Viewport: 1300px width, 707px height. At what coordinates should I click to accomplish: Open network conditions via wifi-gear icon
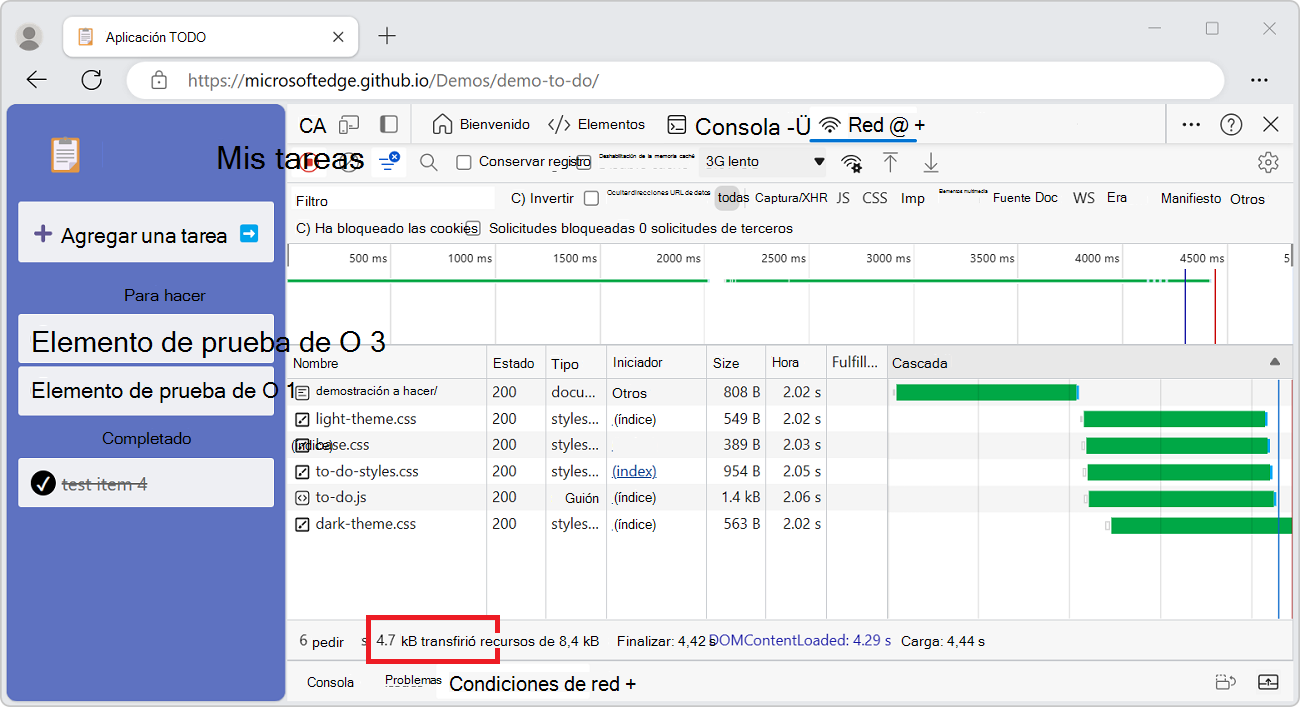tap(851, 161)
